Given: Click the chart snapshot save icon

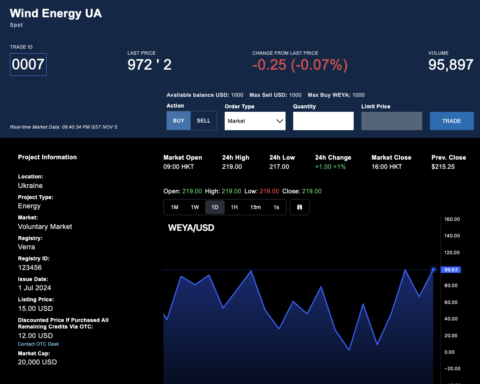Looking at the screenshot, I should 300,207.
